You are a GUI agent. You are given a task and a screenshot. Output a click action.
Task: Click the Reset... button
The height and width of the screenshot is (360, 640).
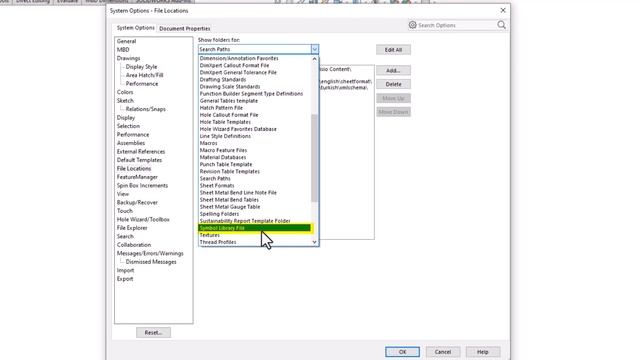pos(153,333)
